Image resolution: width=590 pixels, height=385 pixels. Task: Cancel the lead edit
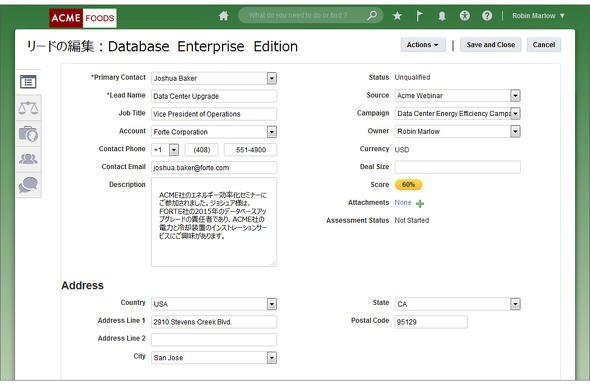pyautogui.click(x=544, y=45)
